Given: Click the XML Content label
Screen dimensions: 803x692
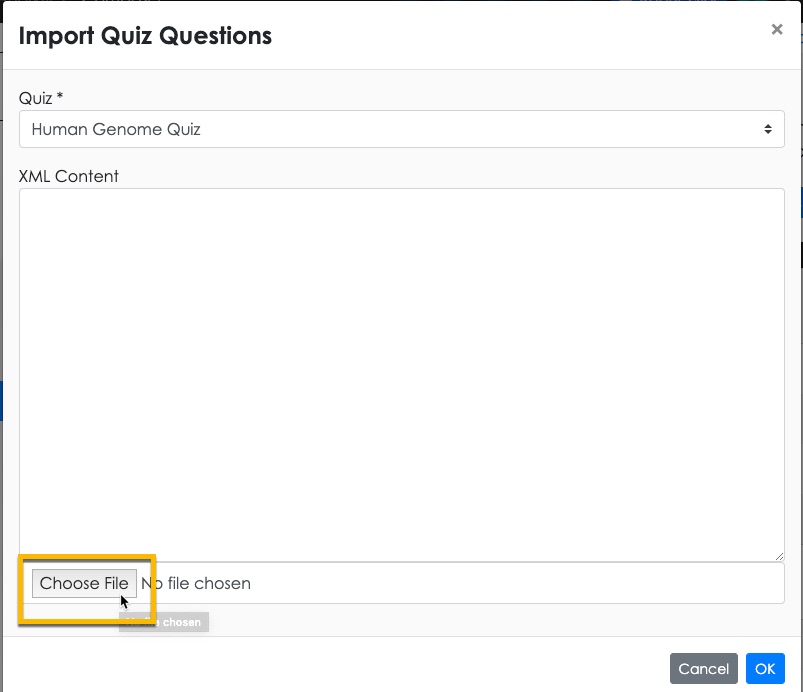Looking at the screenshot, I should [69, 176].
